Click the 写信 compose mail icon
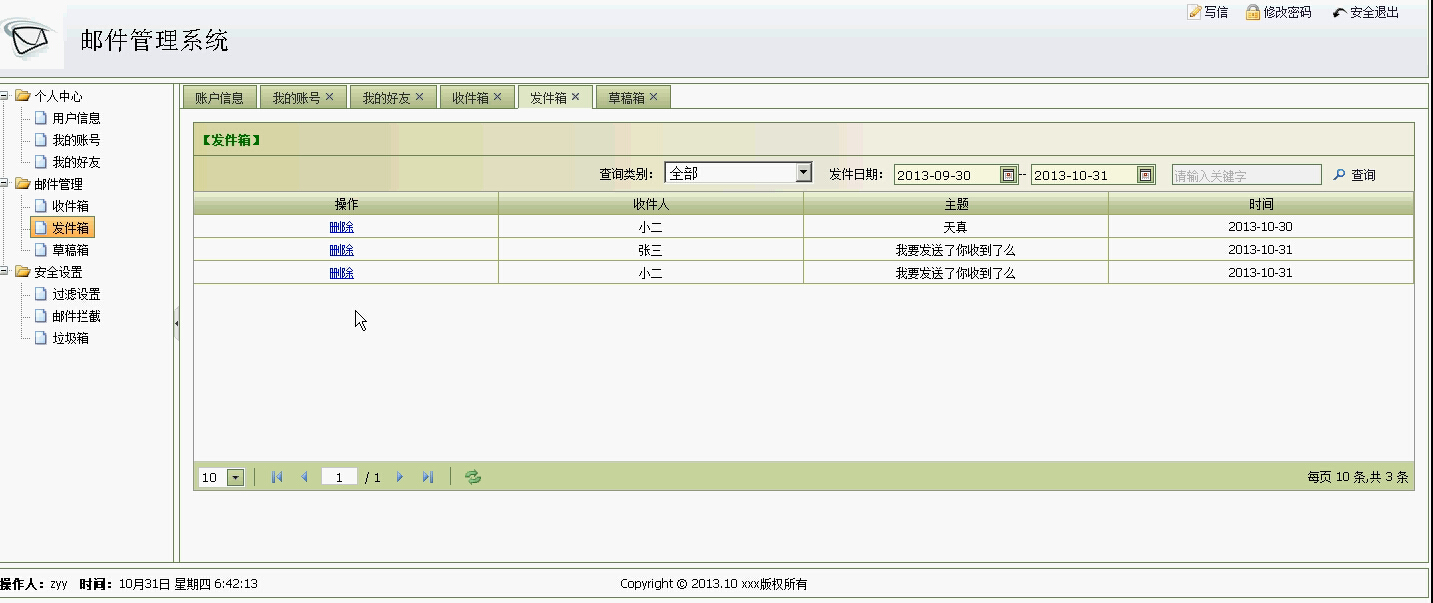Viewport: 1433px width, 603px height. point(1194,12)
